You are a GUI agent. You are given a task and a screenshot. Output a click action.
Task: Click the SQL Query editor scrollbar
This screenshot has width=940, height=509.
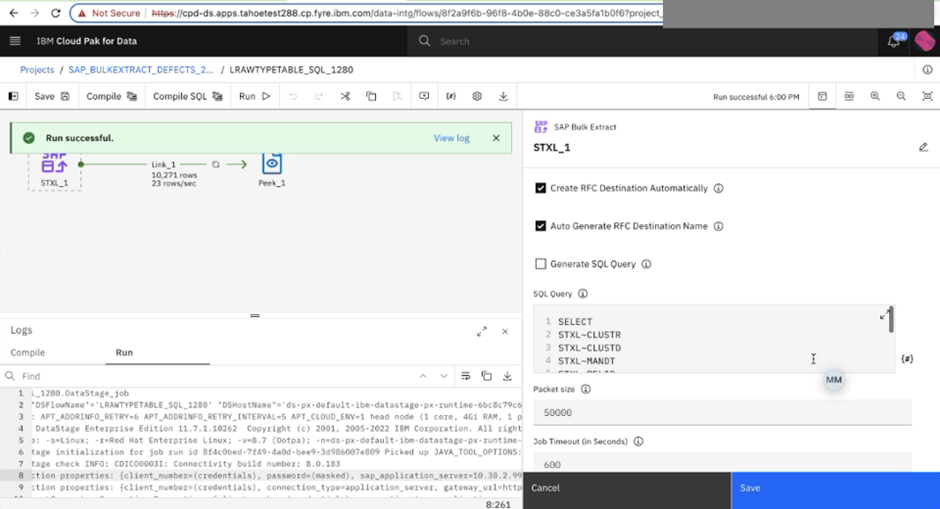(x=891, y=320)
